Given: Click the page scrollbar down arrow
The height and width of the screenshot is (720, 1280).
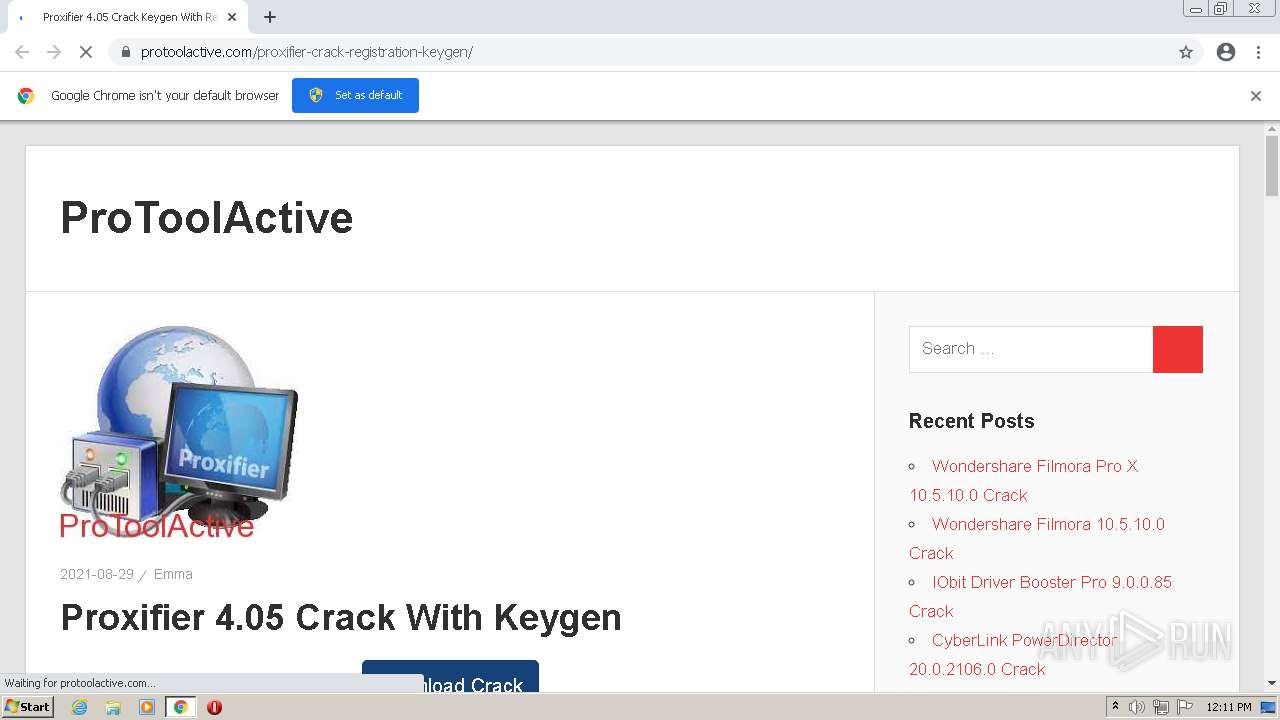Looking at the screenshot, I should tap(1272, 683).
